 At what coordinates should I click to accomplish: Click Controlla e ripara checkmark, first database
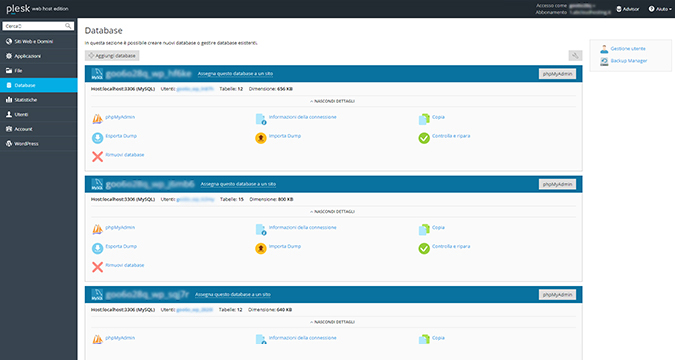tap(424, 138)
